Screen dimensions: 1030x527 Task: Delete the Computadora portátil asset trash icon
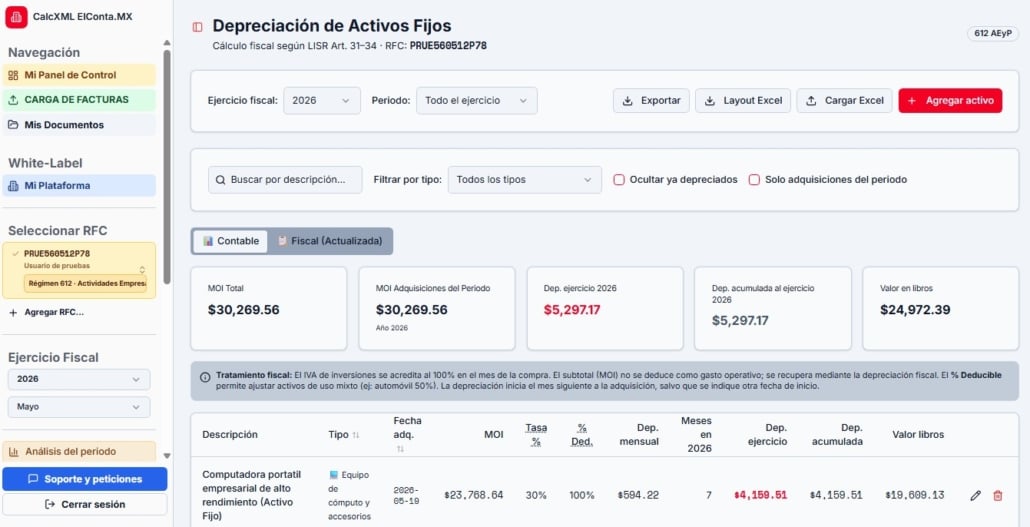click(998, 495)
